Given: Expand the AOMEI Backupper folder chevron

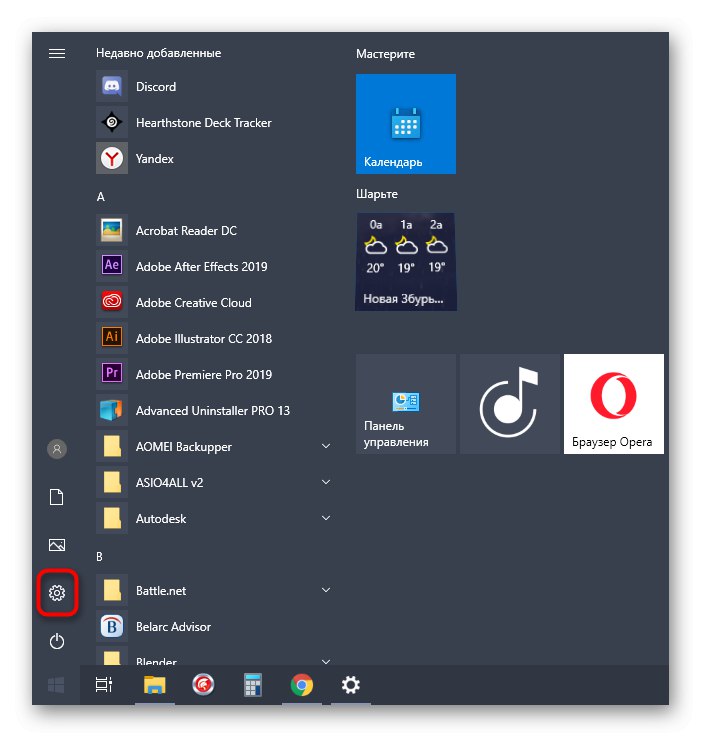Looking at the screenshot, I should pyautogui.click(x=326, y=446).
